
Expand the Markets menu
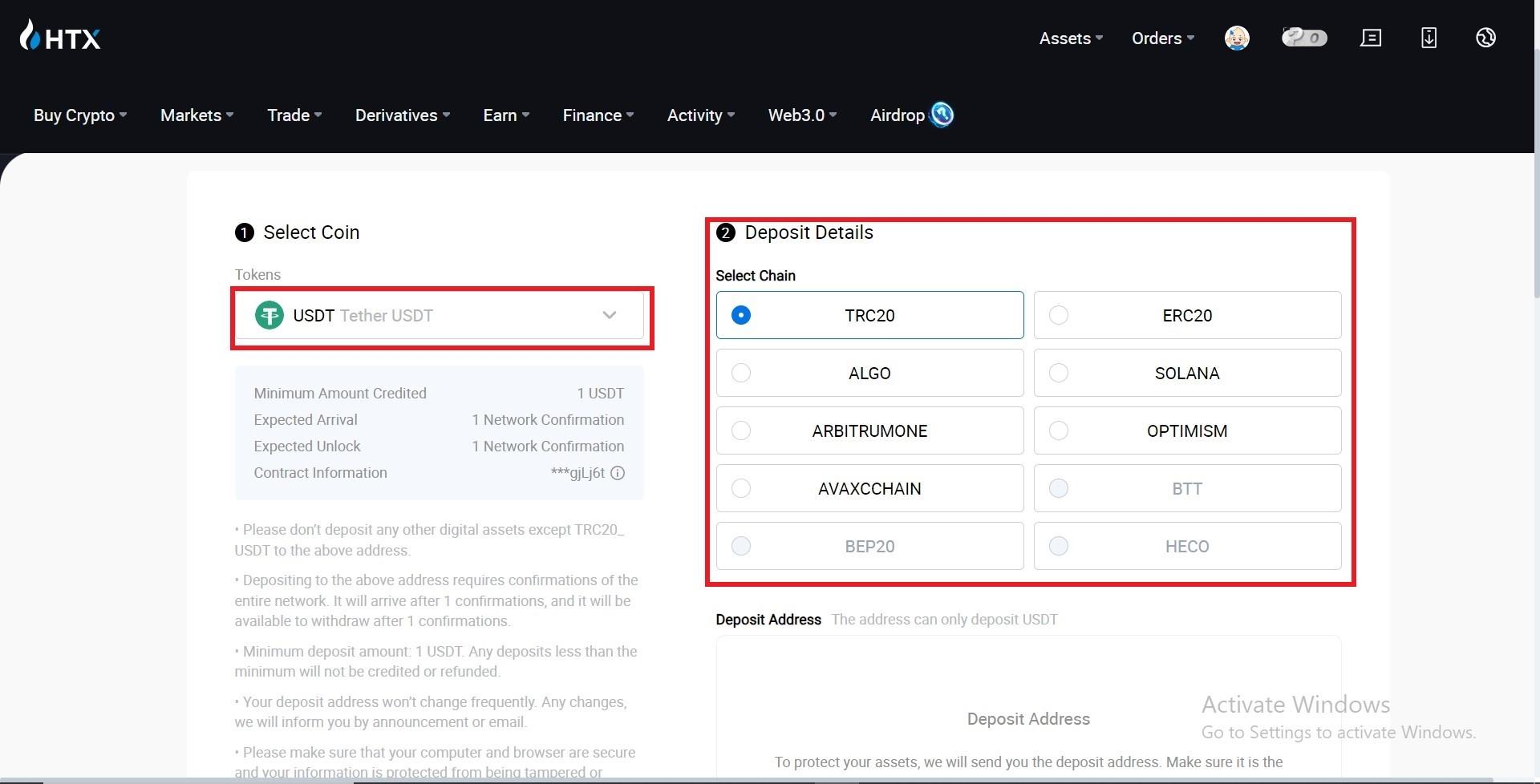click(x=197, y=115)
